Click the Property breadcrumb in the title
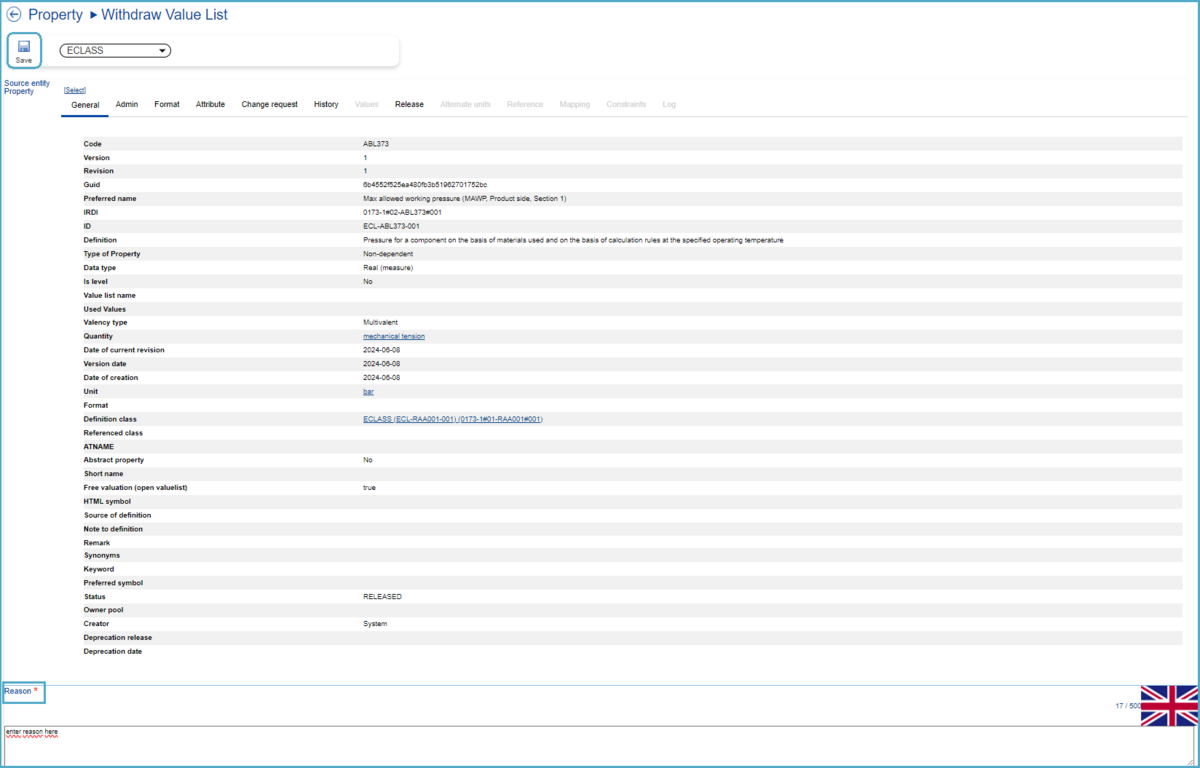The height and width of the screenshot is (768, 1200). click(x=55, y=15)
